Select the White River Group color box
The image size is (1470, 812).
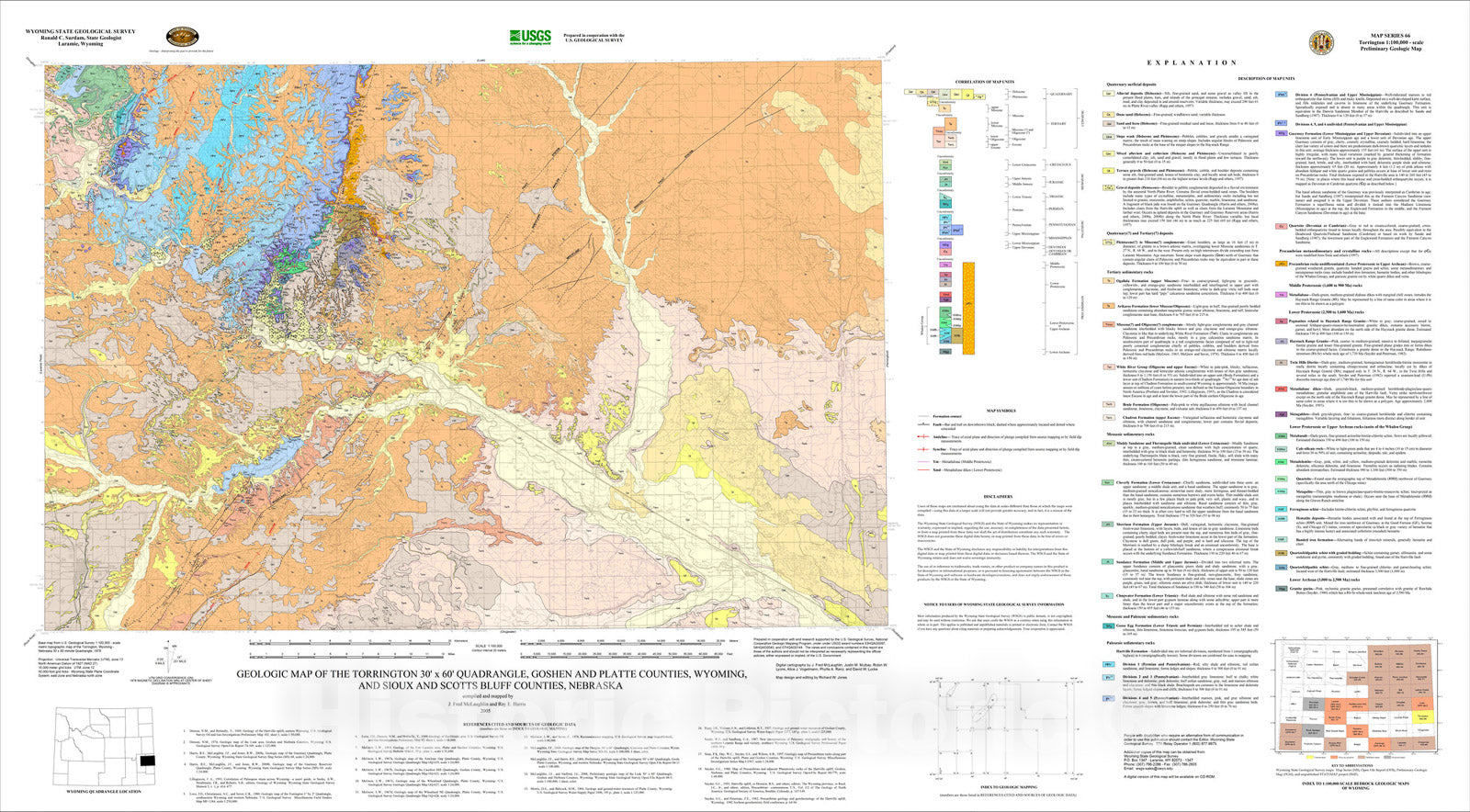1109,366
